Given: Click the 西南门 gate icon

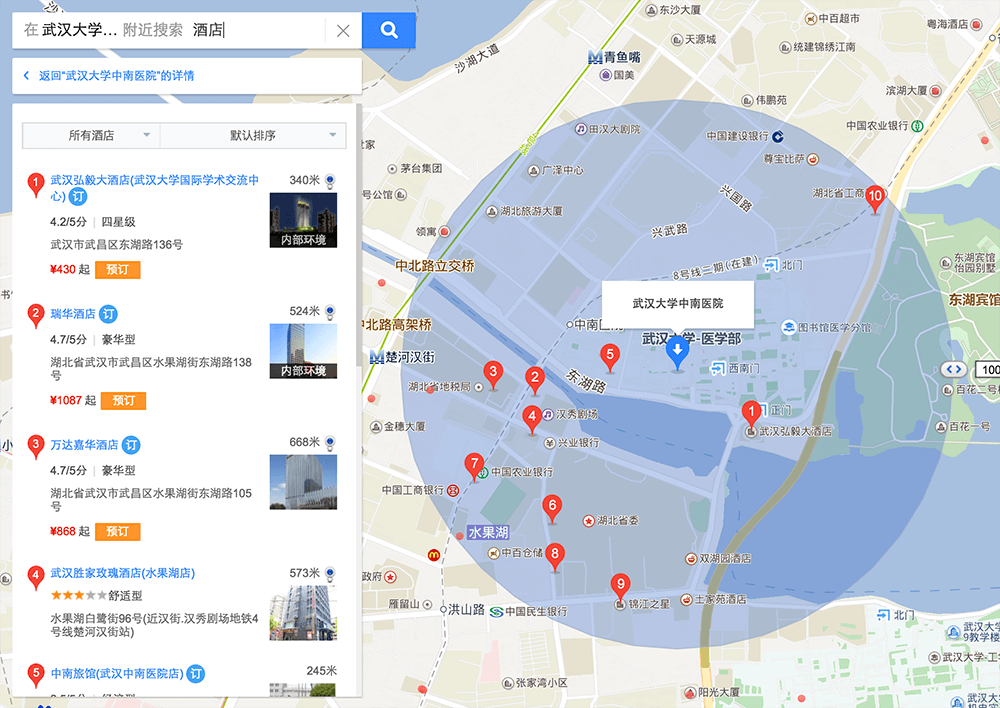Looking at the screenshot, I should click(x=718, y=368).
